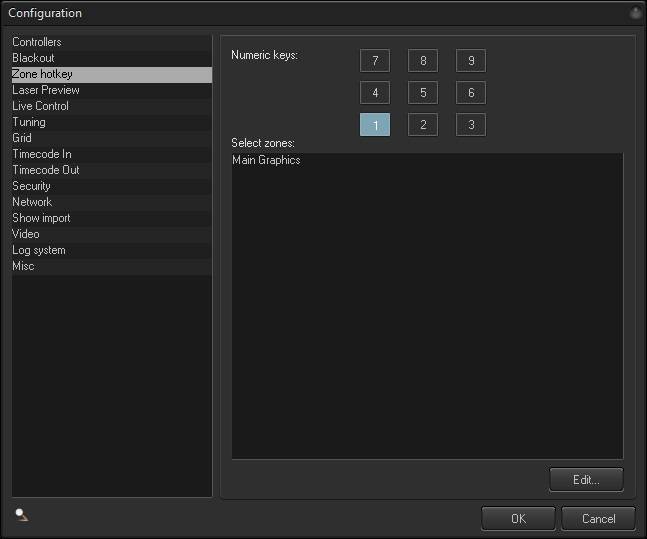Switch to Laser Preview settings
The width and height of the screenshot is (647, 539).
tap(46, 90)
